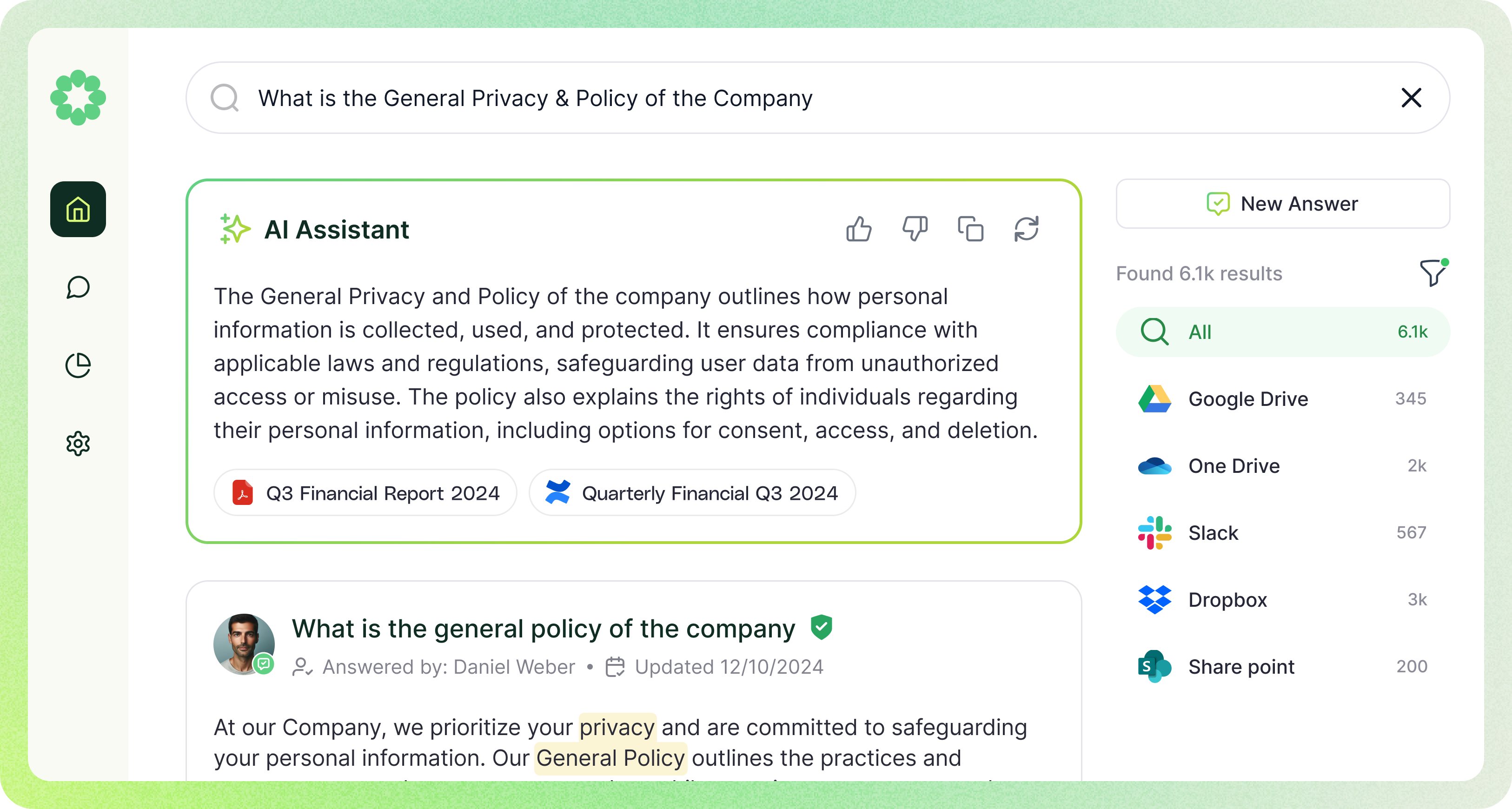Click the New Answer button
This screenshot has height=809, width=1512.
pyautogui.click(x=1282, y=204)
